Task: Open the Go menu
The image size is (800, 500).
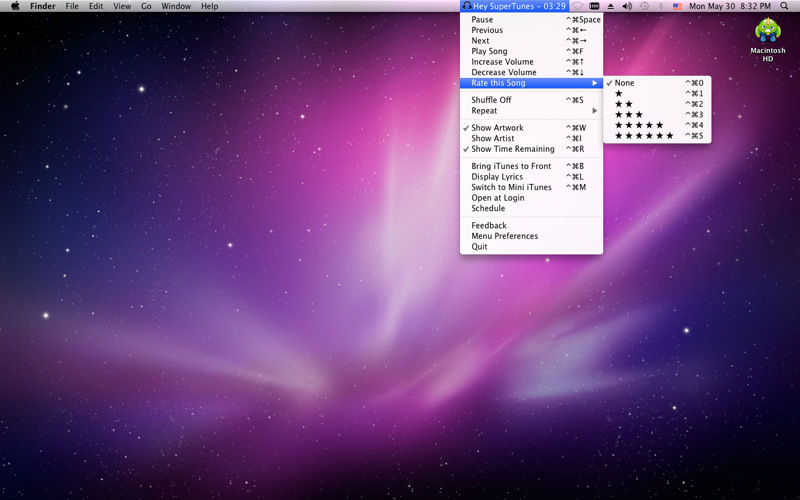Action: tap(146, 6)
